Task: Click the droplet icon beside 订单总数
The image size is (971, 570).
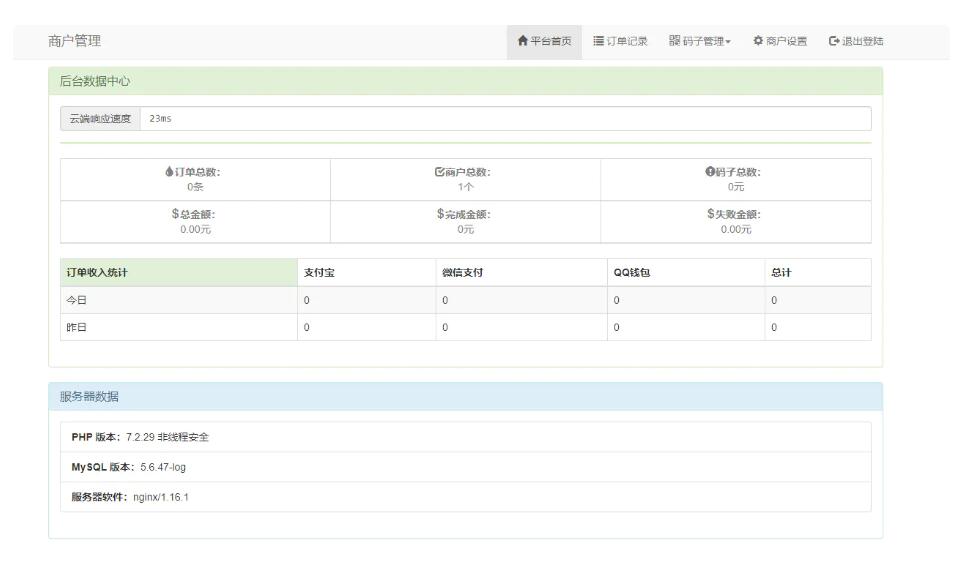Action: (x=168, y=173)
